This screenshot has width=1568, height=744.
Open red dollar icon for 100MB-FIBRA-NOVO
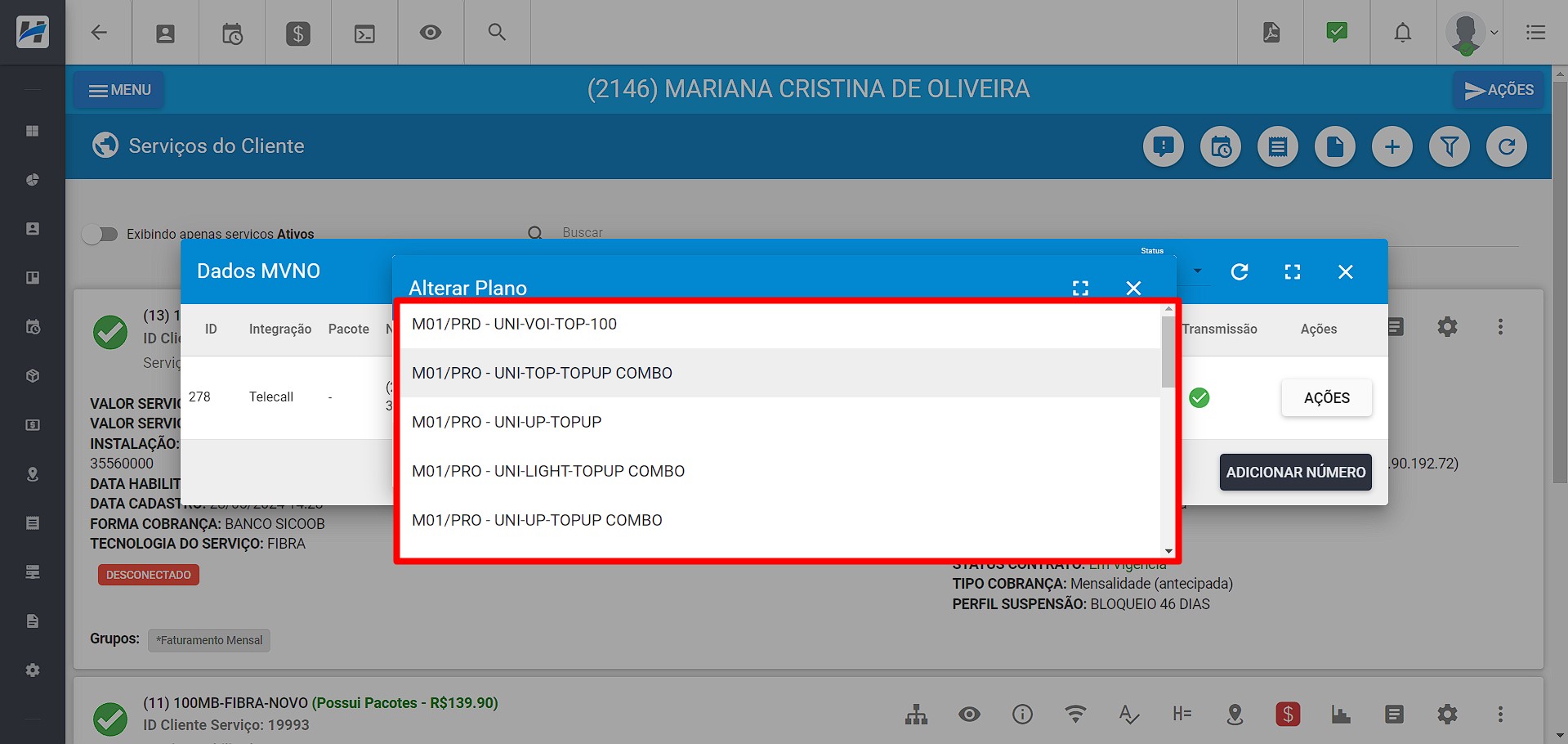pos(1288,715)
